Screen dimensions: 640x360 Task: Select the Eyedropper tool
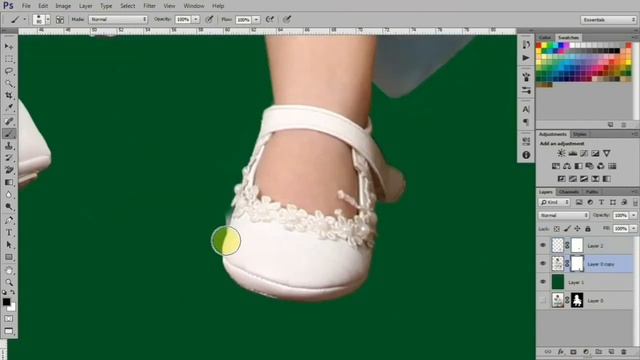(9, 108)
